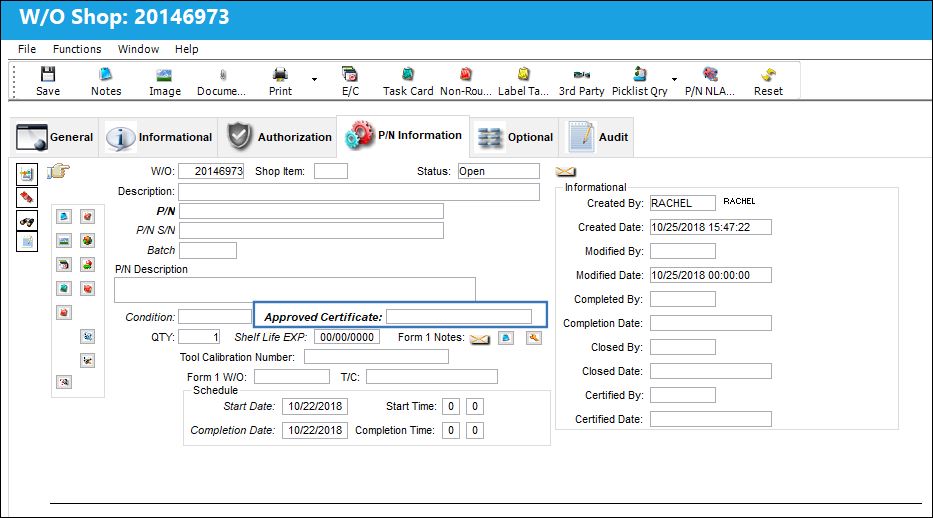933x518 pixels.
Task: Click the Modified Date field
Action: pos(710,275)
